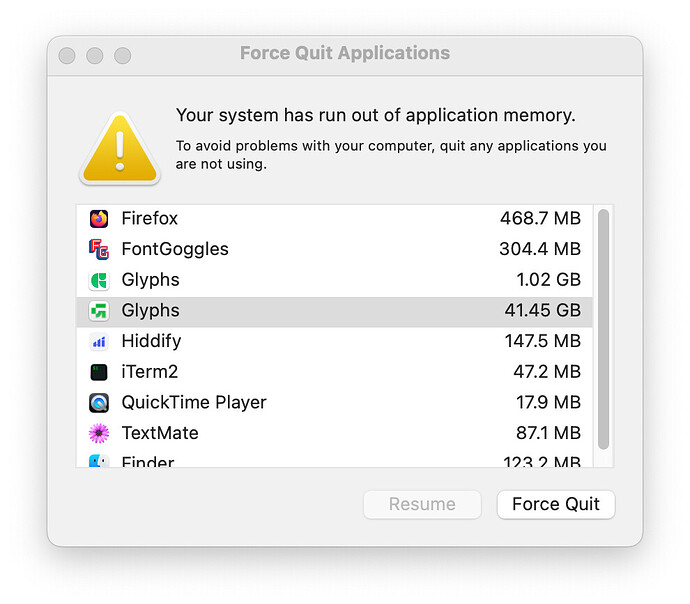Click the QuickTime Player icon
This screenshot has height=604, width=690.
pyautogui.click(x=99, y=403)
